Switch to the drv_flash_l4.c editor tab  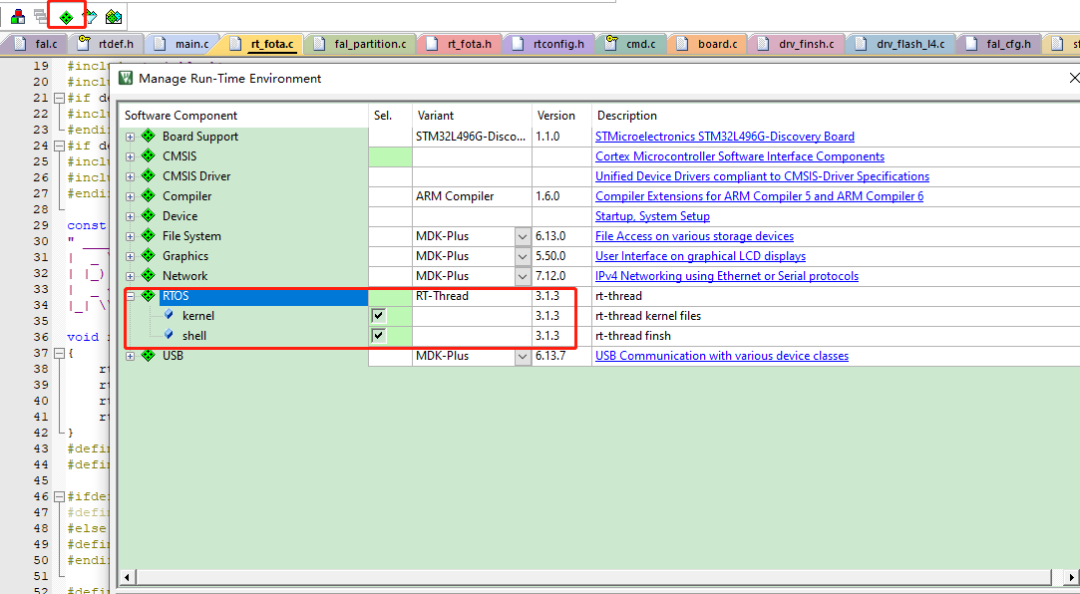(901, 43)
